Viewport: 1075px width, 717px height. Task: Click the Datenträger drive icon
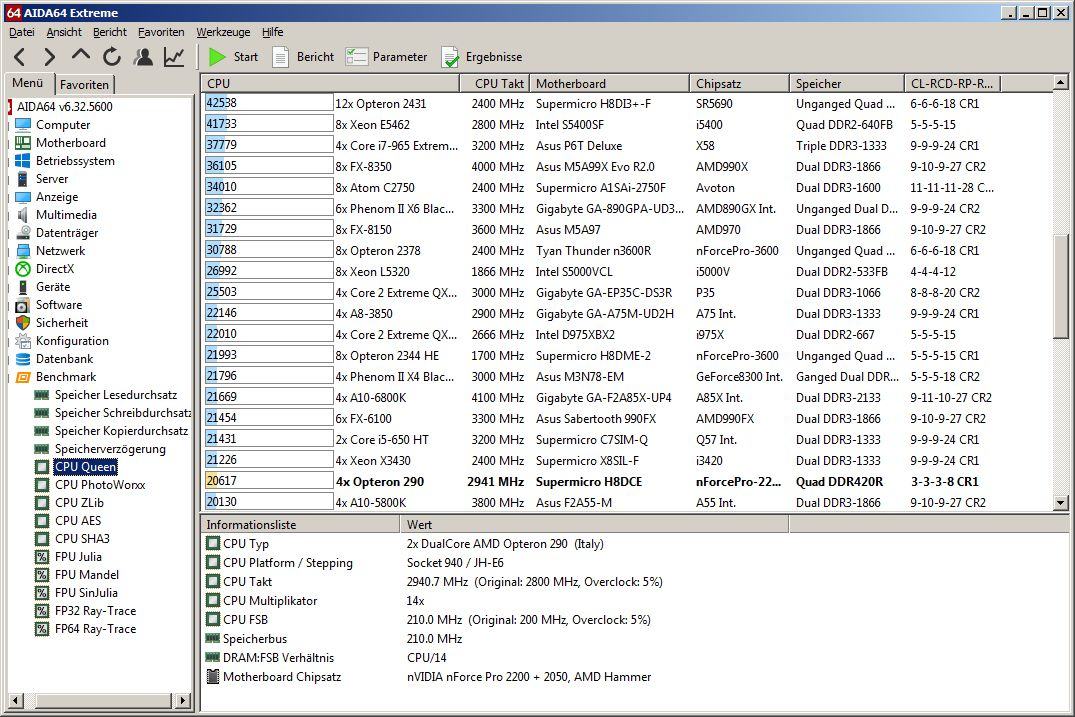click(23, 232)
